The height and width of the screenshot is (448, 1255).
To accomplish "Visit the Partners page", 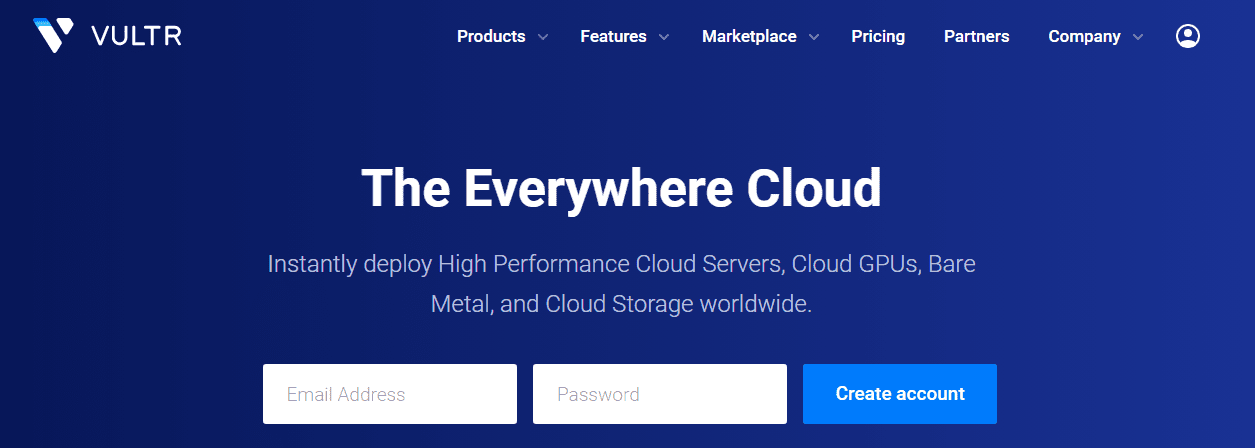I will pyautogui.click(x=976, y=37).
